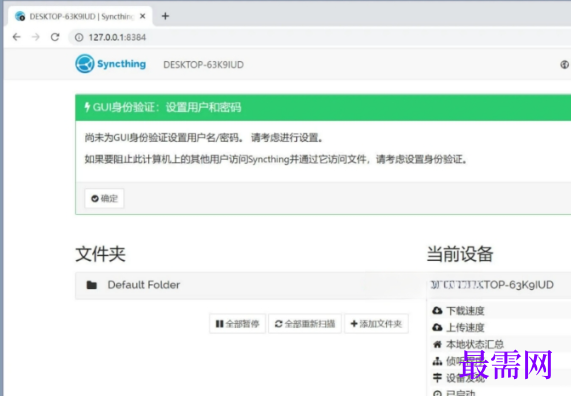The height and width of the screenshot is (396, 571).
Task: Click the 文件夹 heading
Action: click(101, 254)
